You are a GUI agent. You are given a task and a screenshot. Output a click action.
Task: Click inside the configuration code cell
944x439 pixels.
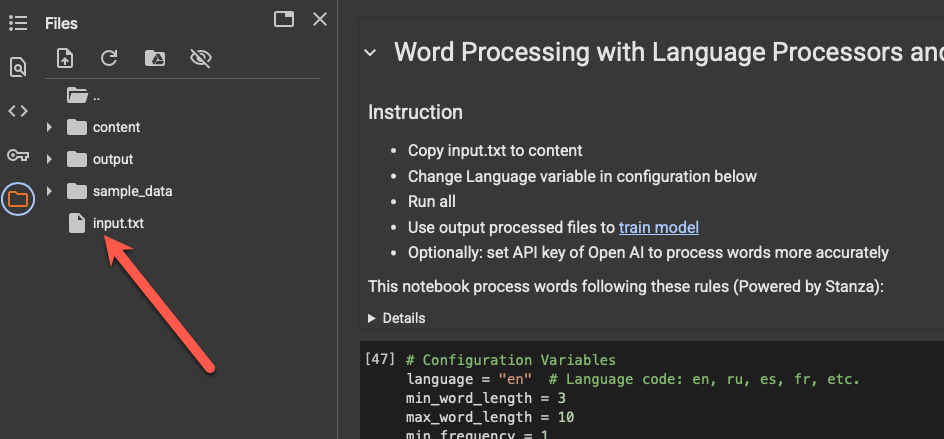[x=650, y=398]
